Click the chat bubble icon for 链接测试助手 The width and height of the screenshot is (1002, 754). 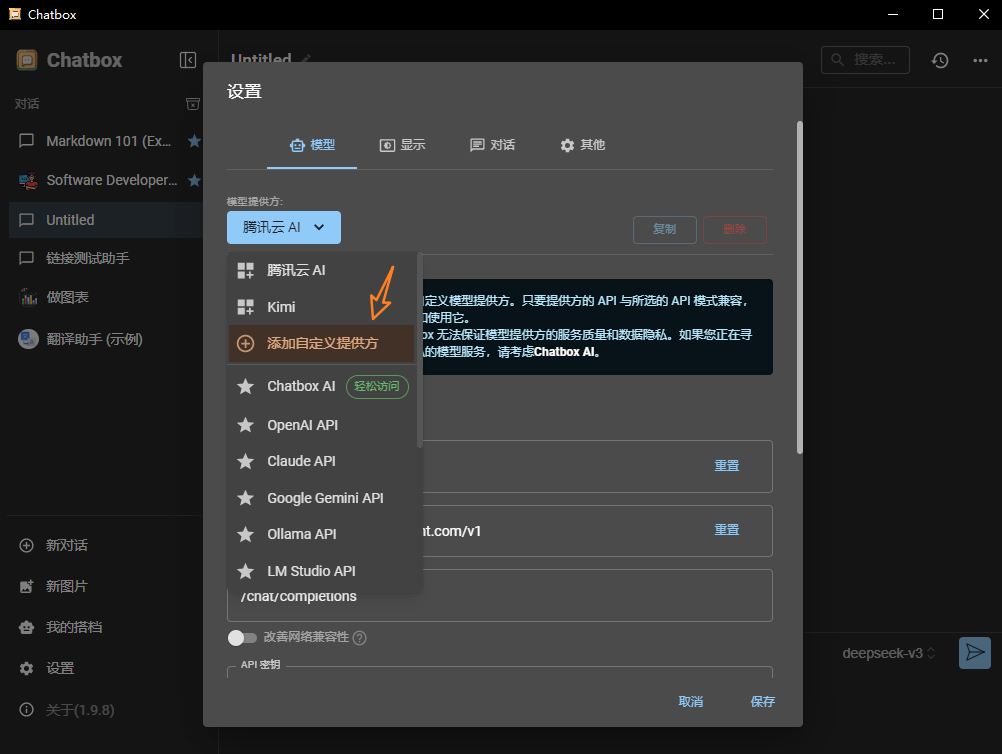26,258
